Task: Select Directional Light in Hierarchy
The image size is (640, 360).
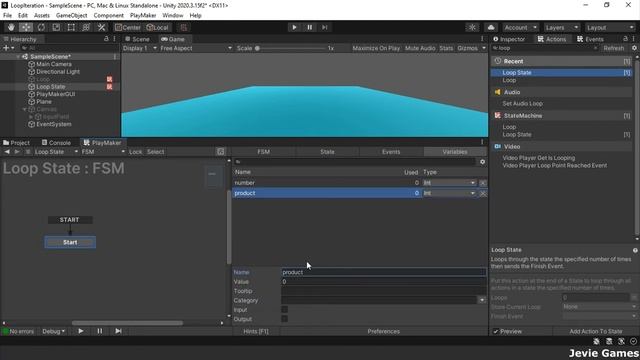Action: pyautogui.click(x=58, y=72)
